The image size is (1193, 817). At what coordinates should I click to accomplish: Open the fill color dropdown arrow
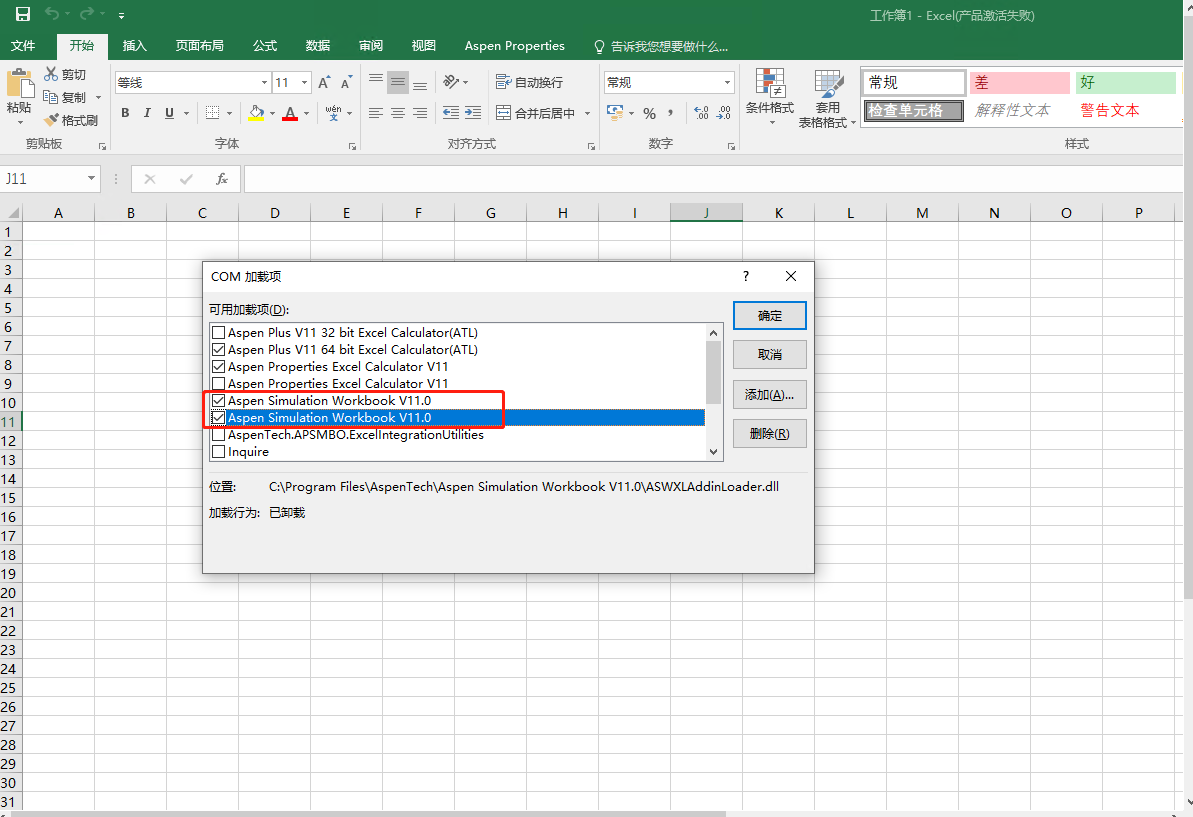tap(272, 113)
